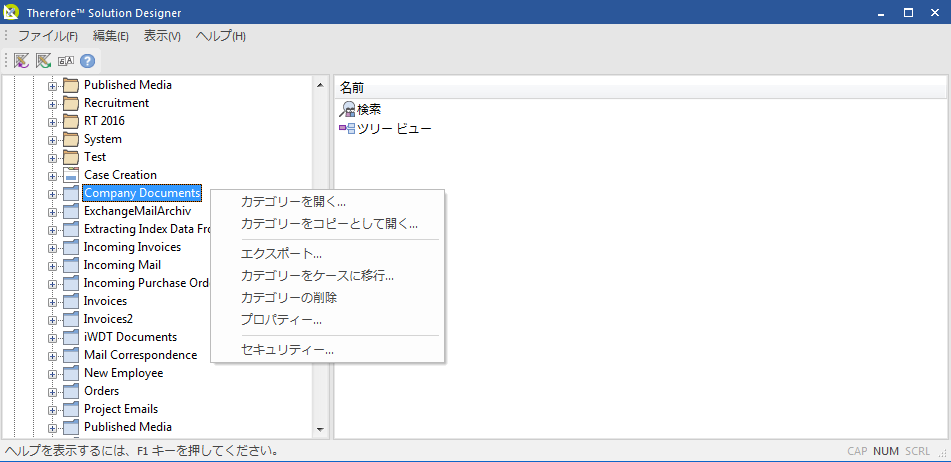Click the CAP status bar indicator

[857, 451]
